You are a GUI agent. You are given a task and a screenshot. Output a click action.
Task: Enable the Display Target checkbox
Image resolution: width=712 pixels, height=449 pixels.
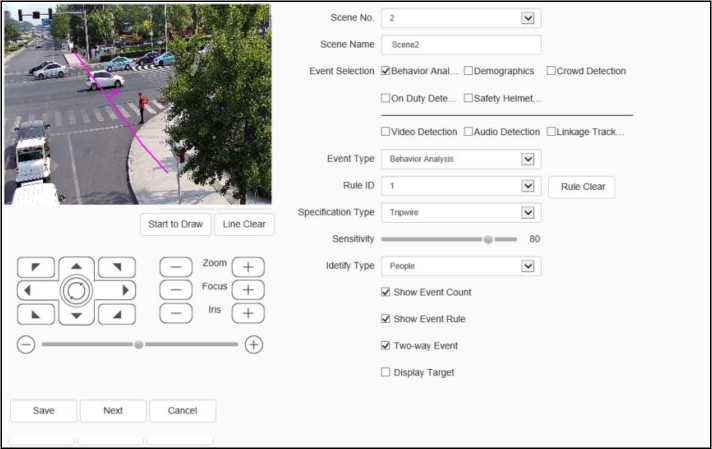click(386, 372)
